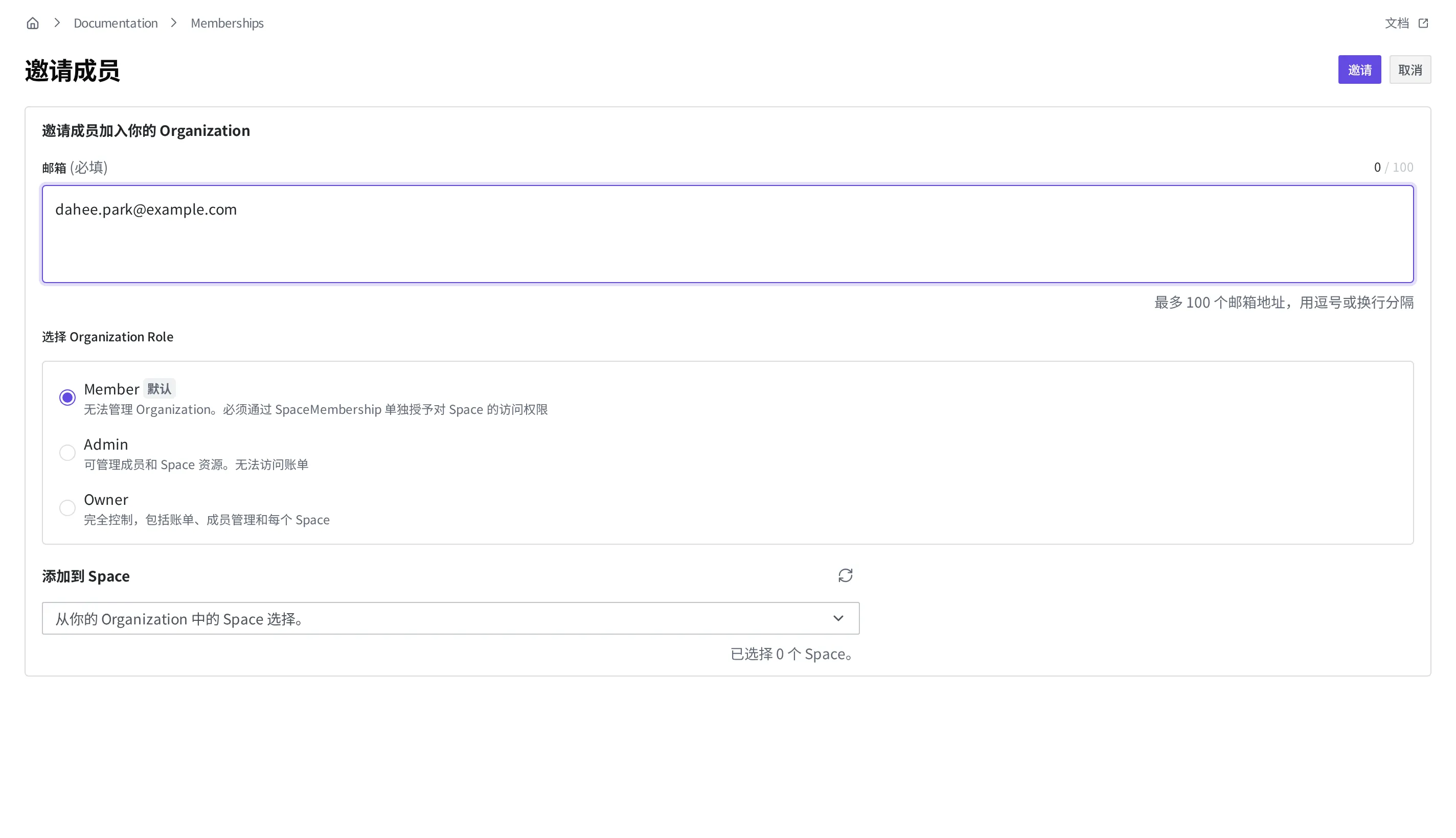
Task: Click the 选择 Organization Role label
Action: (x=108, y=337)
